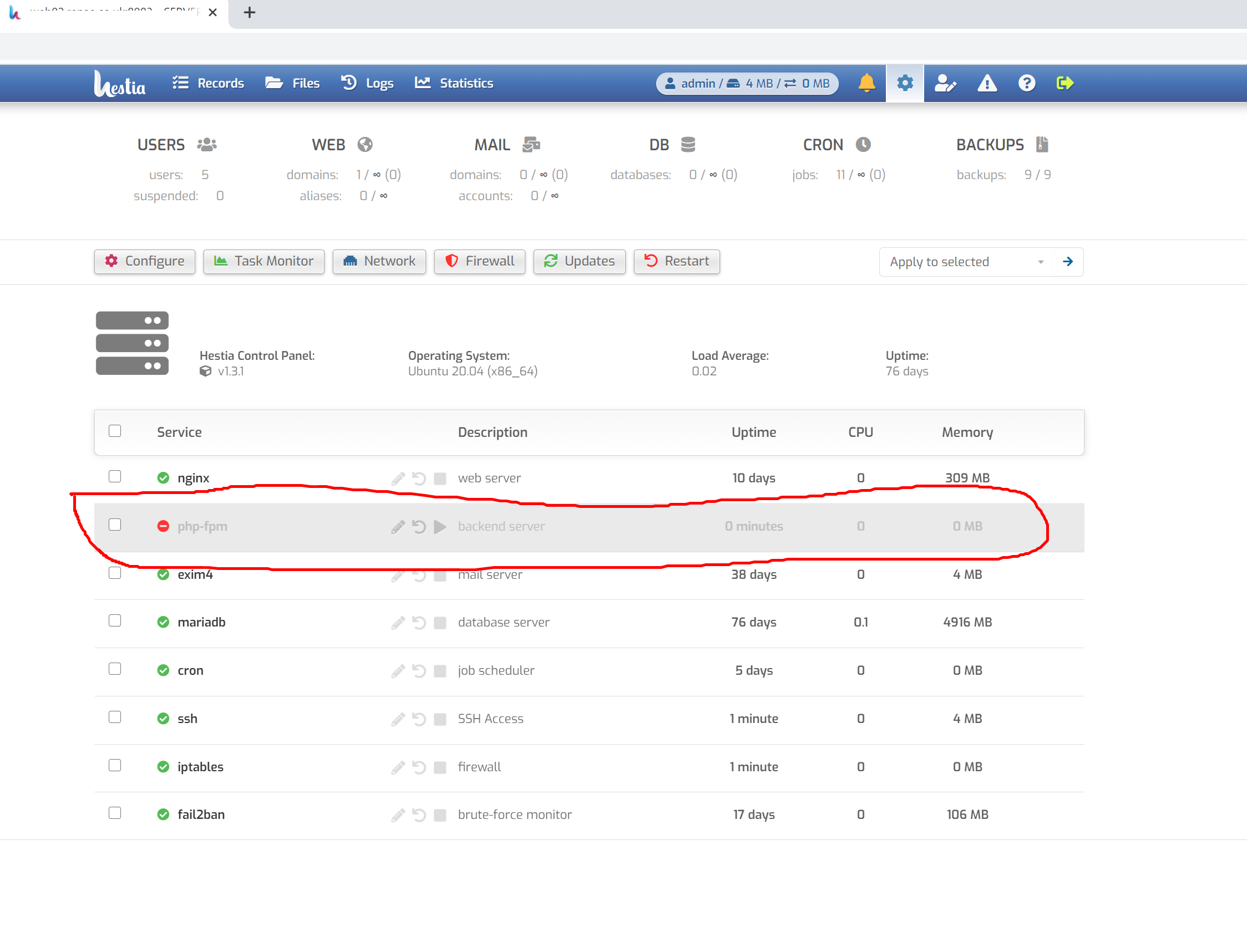
Task: Check the mariadb service checkbox
Action: pyautogui.click(x=114, y=620)
